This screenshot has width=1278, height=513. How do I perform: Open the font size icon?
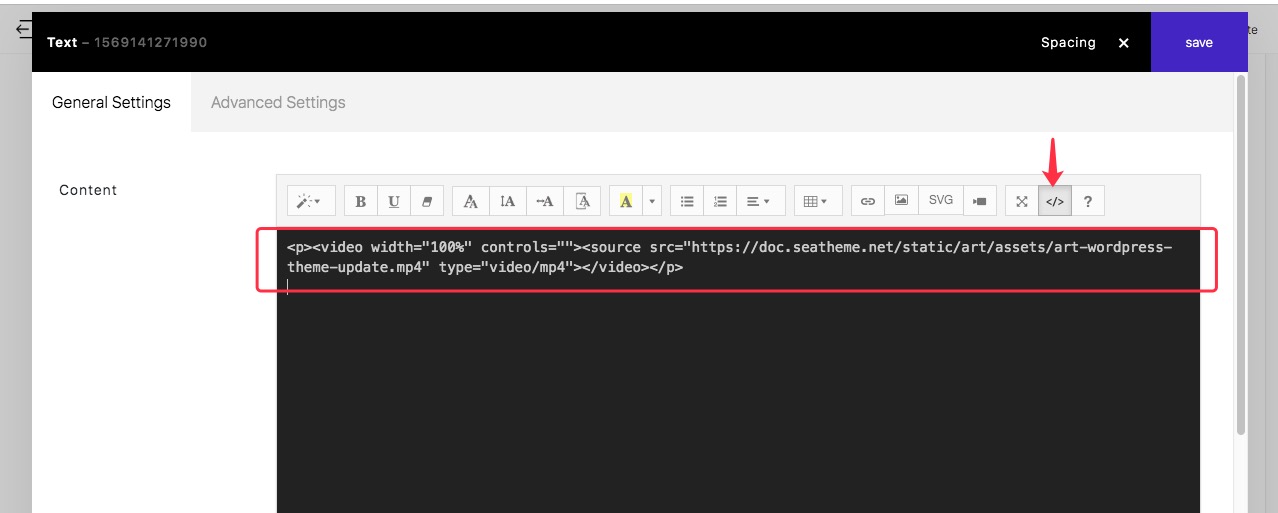click(582, 201)
